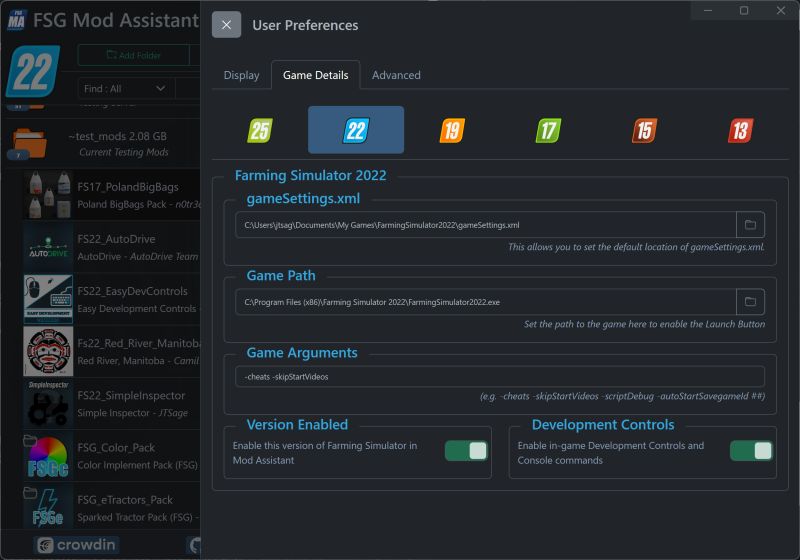Open the Find : All dropdown
The width and height of the screenshot is (800, 560).
(126, 88)
